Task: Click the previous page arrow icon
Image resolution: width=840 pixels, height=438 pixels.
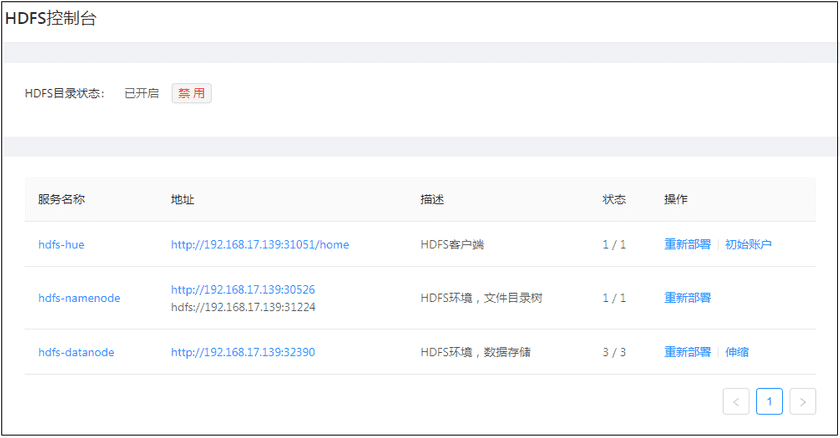Action: [x=736, y=402]
